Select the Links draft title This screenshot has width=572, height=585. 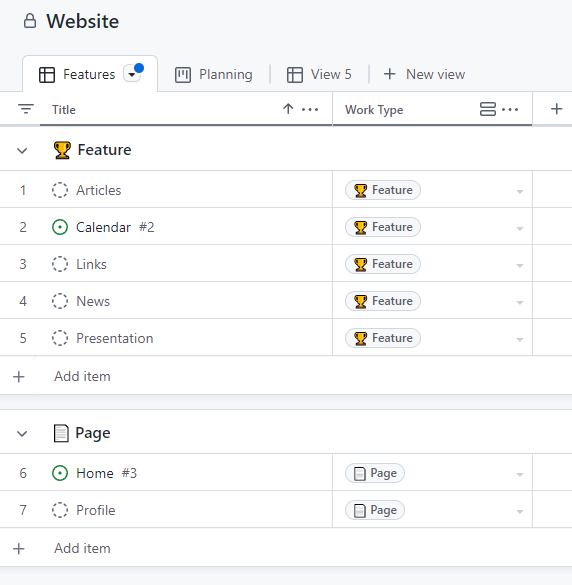[x=91, y=264]
